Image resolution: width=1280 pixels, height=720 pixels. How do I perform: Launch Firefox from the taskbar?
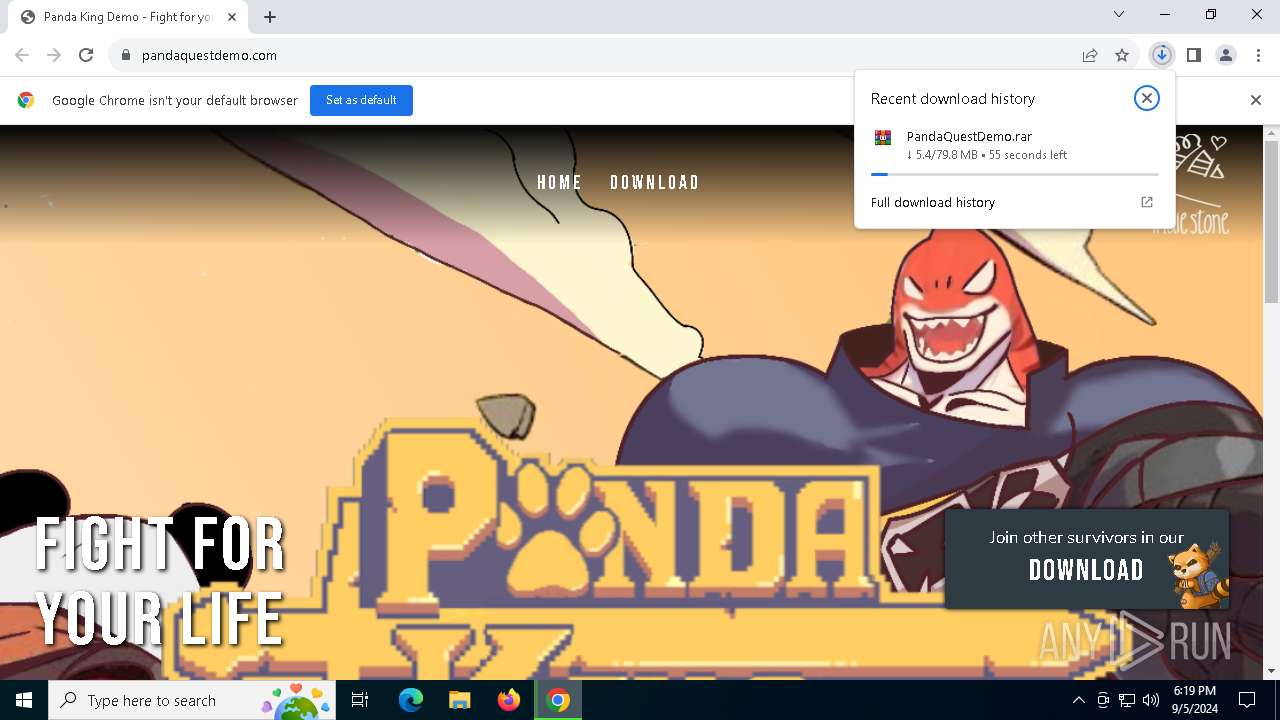[509, 700]
